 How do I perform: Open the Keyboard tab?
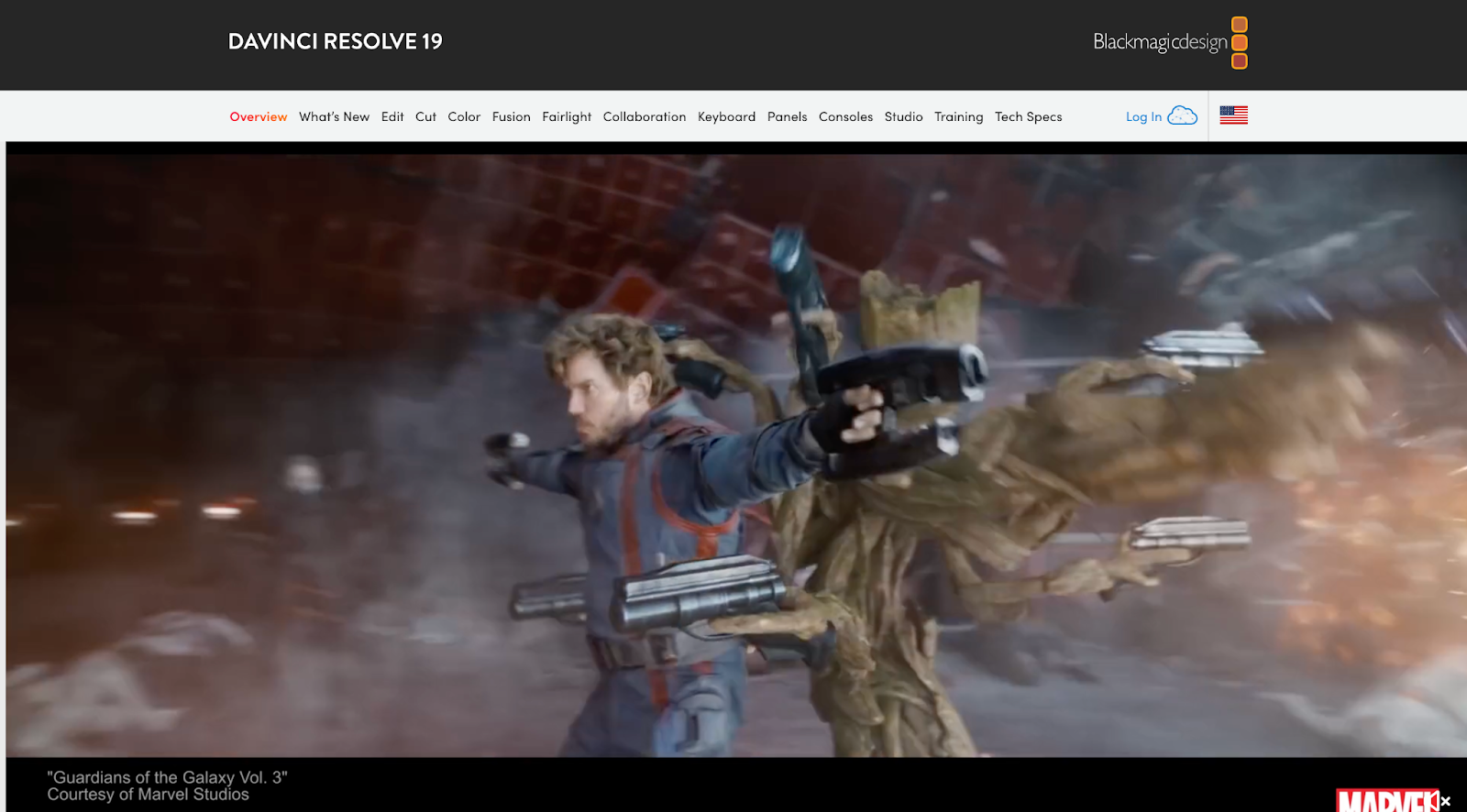[726, 116]
